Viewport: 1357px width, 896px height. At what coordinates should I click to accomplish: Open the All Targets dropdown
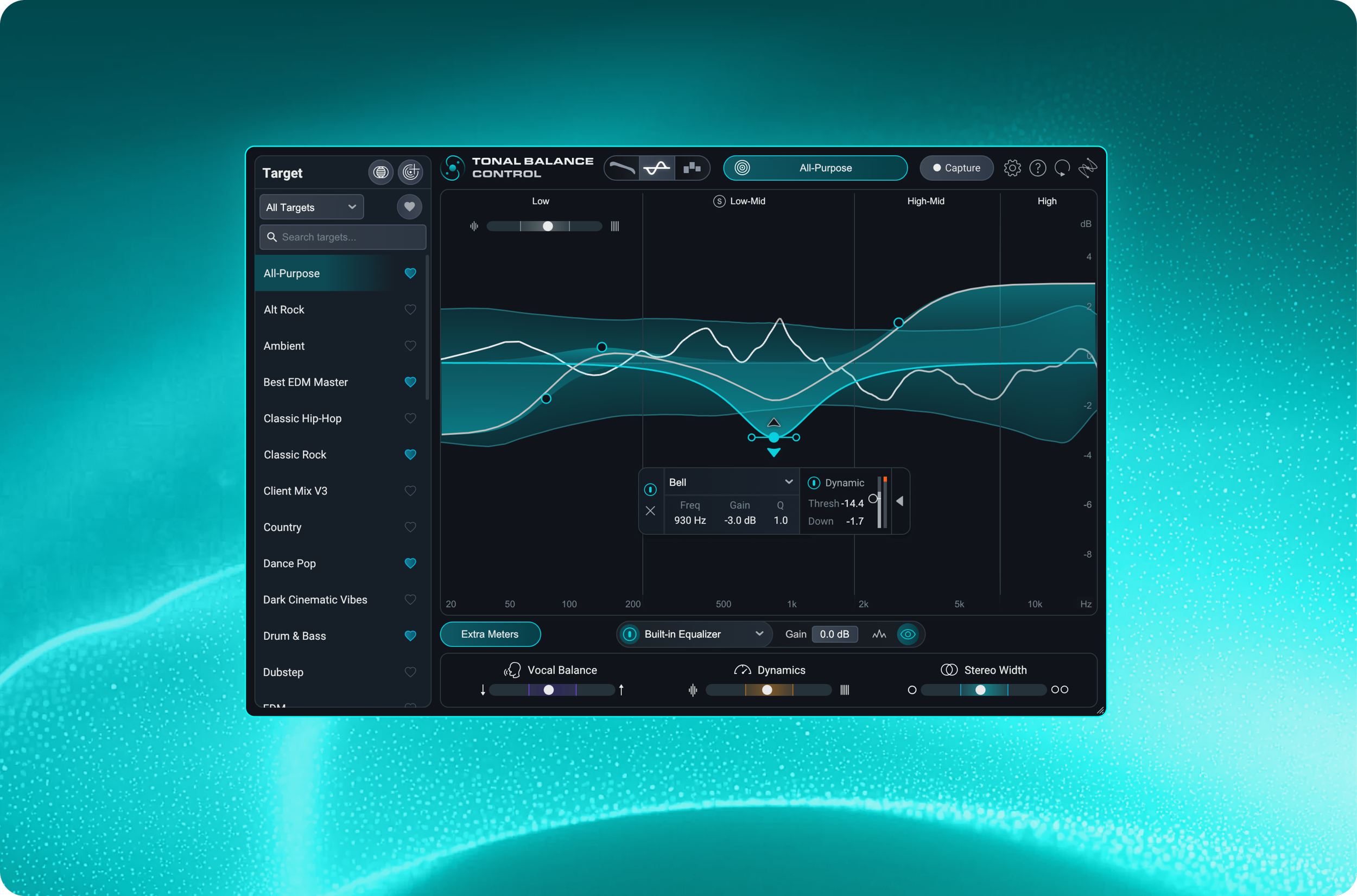[312, 207]
